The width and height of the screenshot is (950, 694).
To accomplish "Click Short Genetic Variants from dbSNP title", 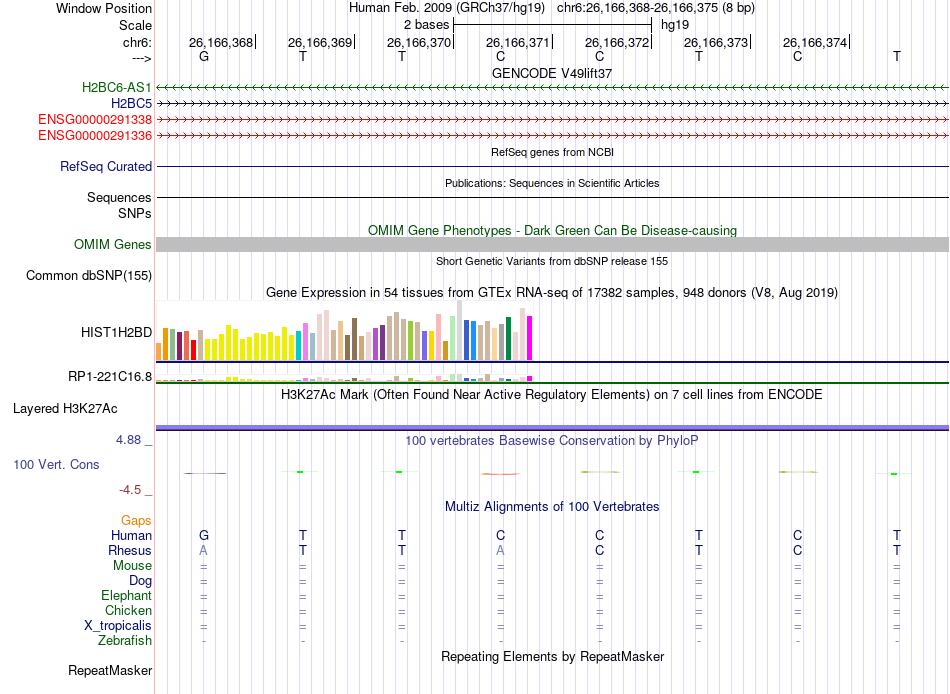I will click(552, 261).
